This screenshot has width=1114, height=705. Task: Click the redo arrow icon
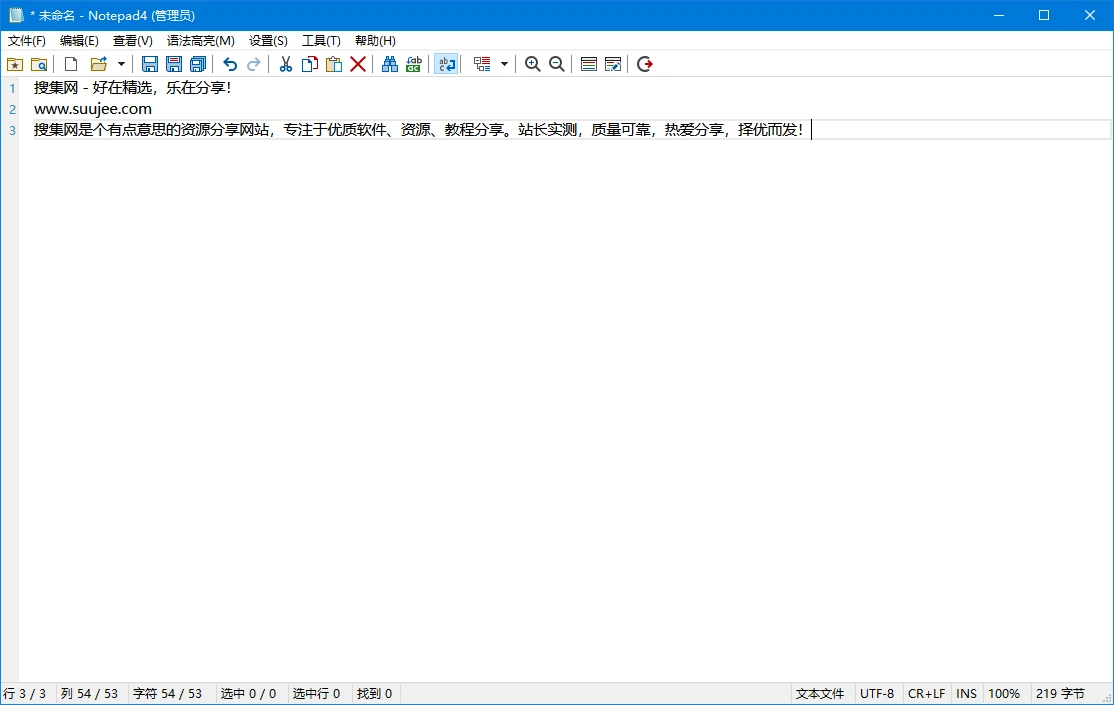point(254,65)
